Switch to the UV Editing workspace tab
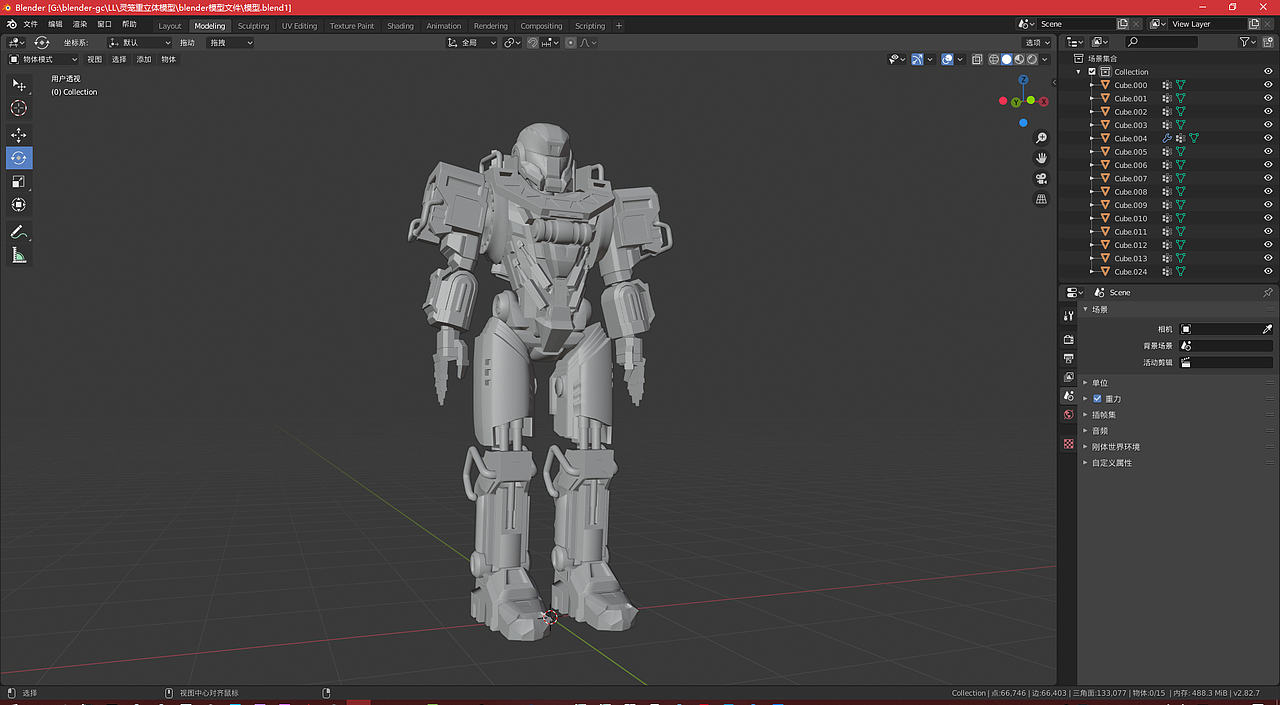This screenshot has width=1280, height=705. [299, 25]
